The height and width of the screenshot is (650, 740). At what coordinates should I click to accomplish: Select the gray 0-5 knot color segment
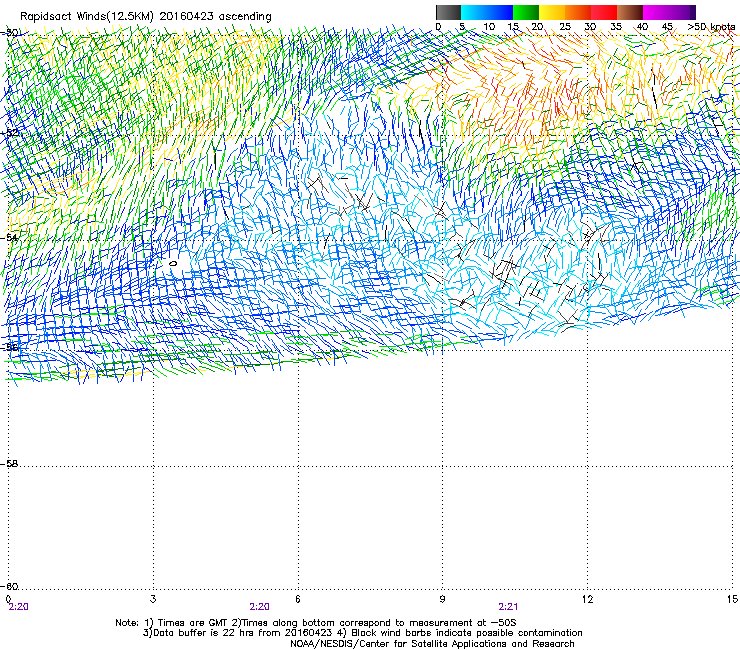pos(448,12)
